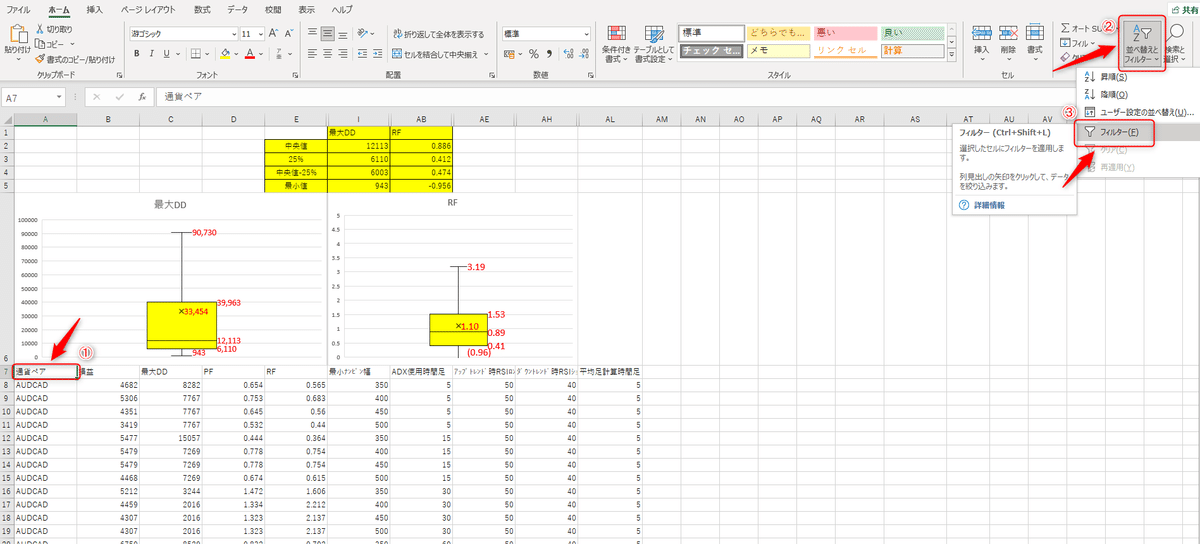The image size is (1200, 544).
Task: Click the Copy (コピー) icon
Action: click(x=40, y=44)
